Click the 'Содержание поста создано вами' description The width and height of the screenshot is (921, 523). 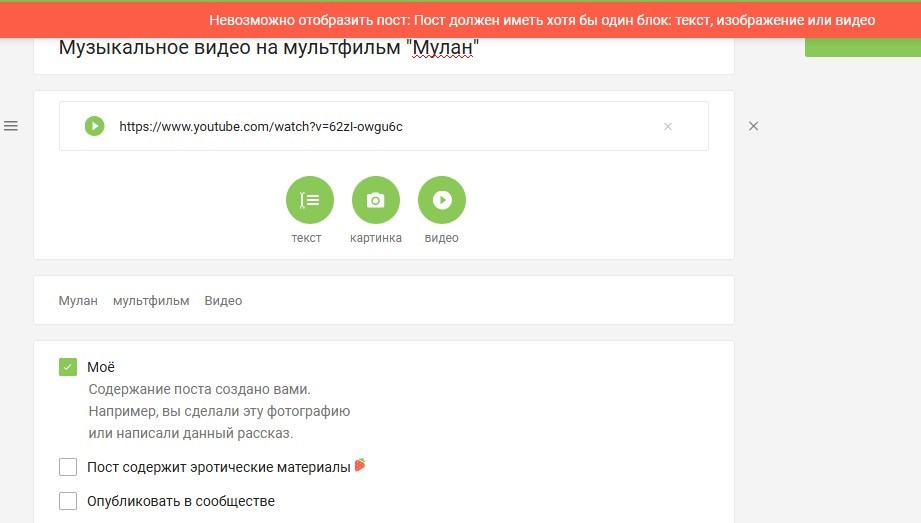tap(198, 389)
